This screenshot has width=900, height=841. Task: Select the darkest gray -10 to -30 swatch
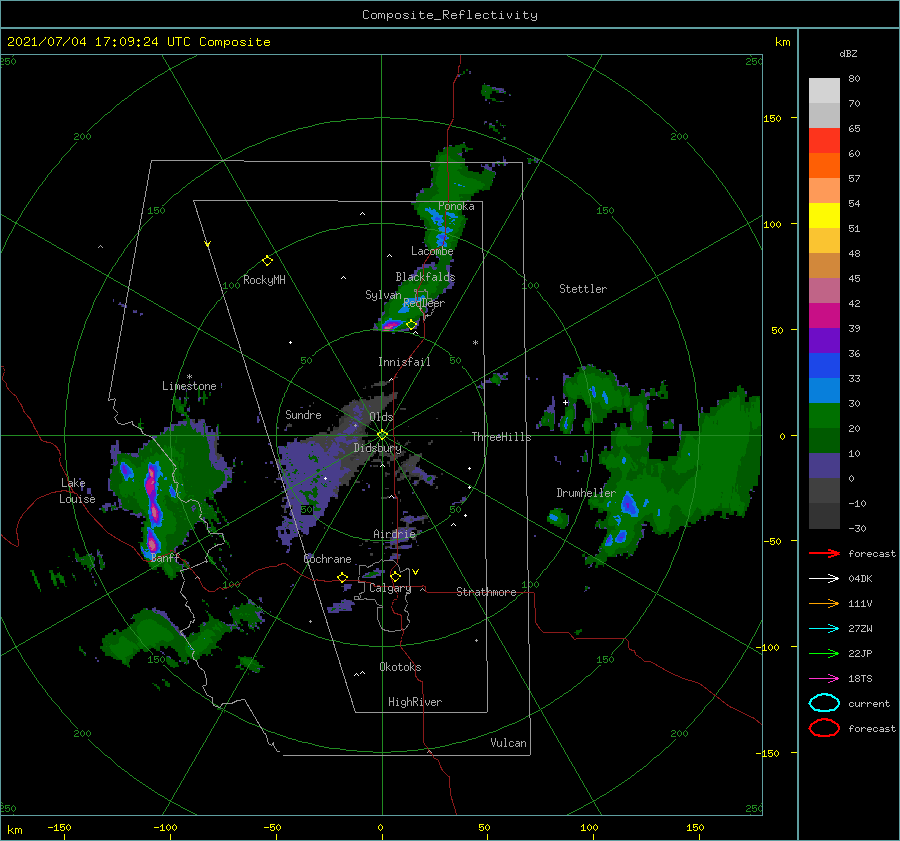click(x=824, y=516)
